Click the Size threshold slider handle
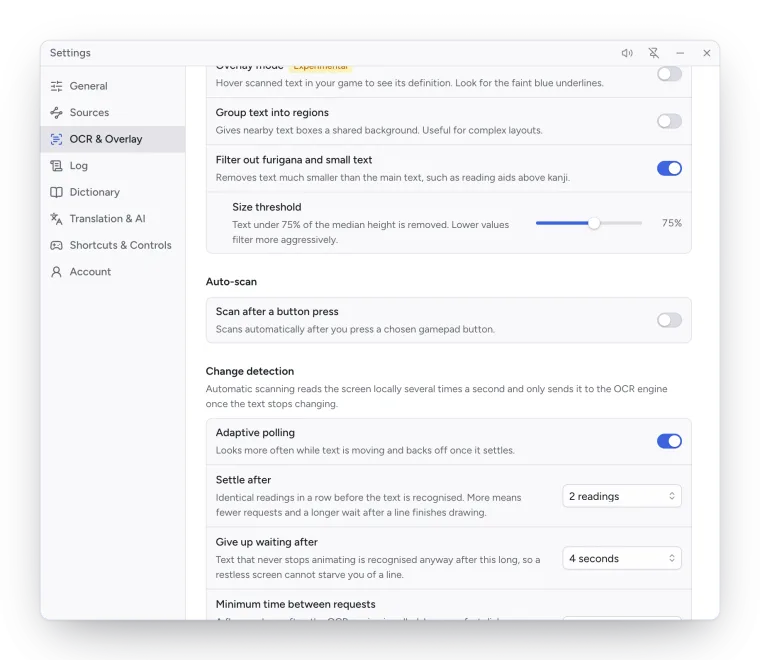Viewport: 760px width, 660px height. click(x=594, y=223)
